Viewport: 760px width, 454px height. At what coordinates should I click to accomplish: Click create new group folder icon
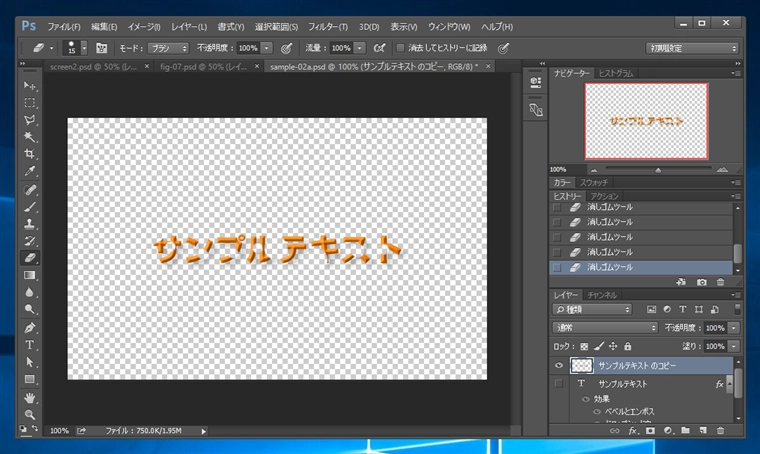click(685, 430)
